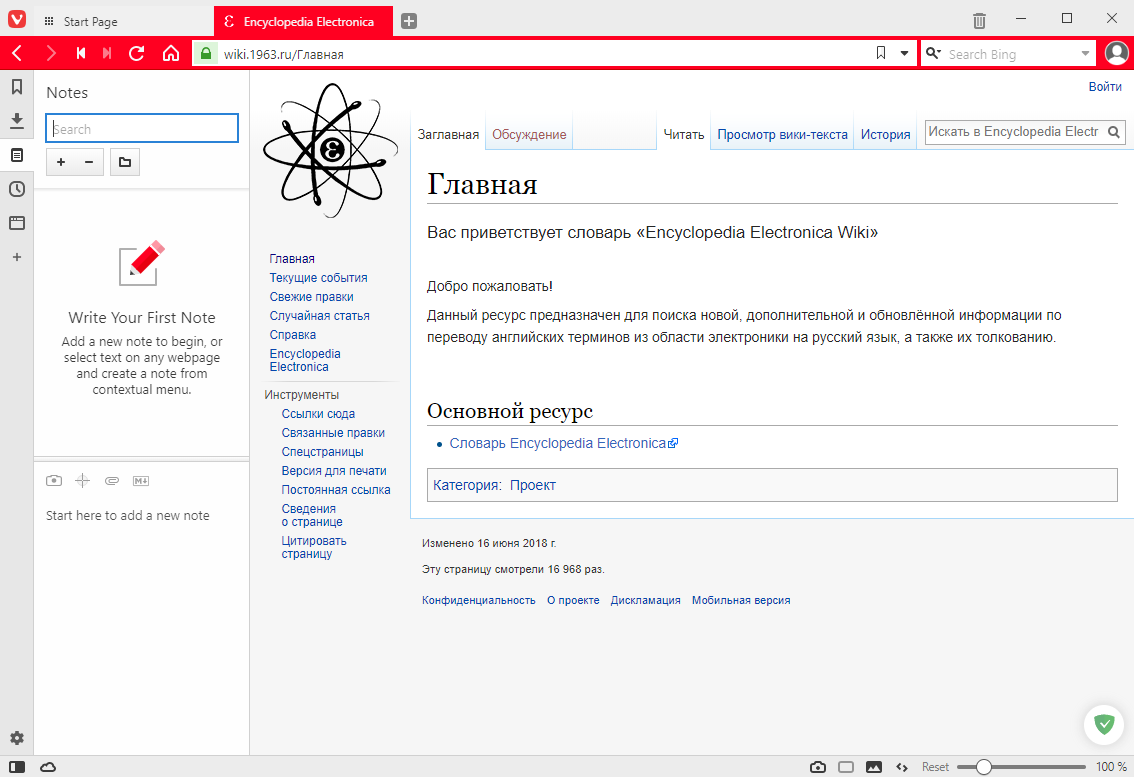The height and width of the screenshot is (777, 1134).
Task: Reload the current page
Action: (137, 54)
